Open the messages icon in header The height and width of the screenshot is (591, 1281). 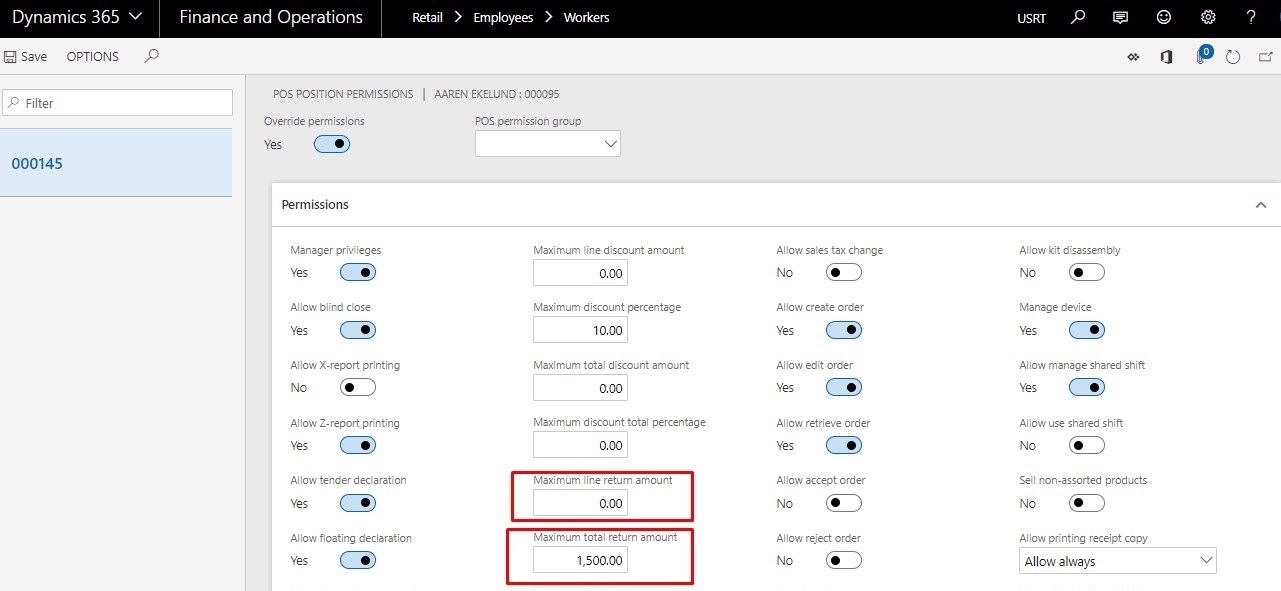pyautogui.click(x=1120, y=17)
